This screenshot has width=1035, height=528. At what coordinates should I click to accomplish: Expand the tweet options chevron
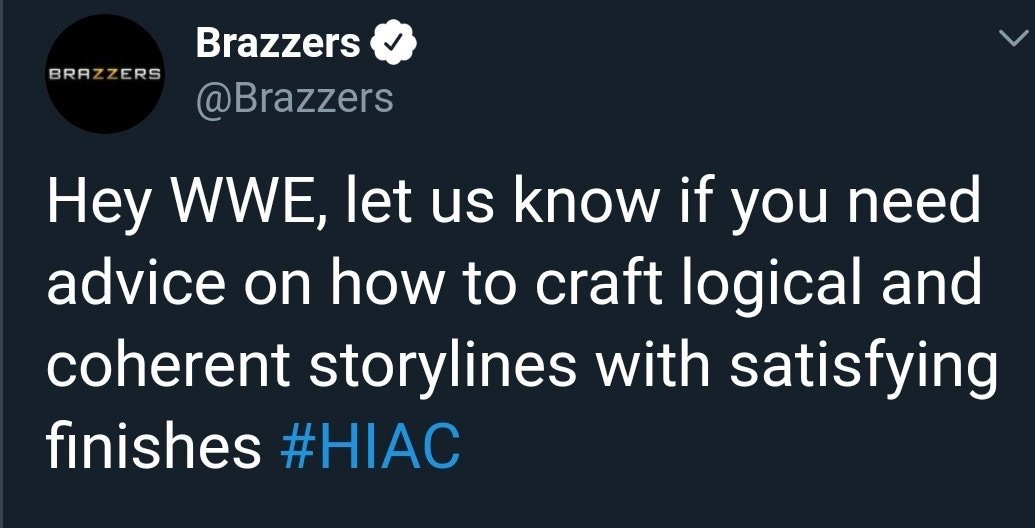tap(1011, 37)
